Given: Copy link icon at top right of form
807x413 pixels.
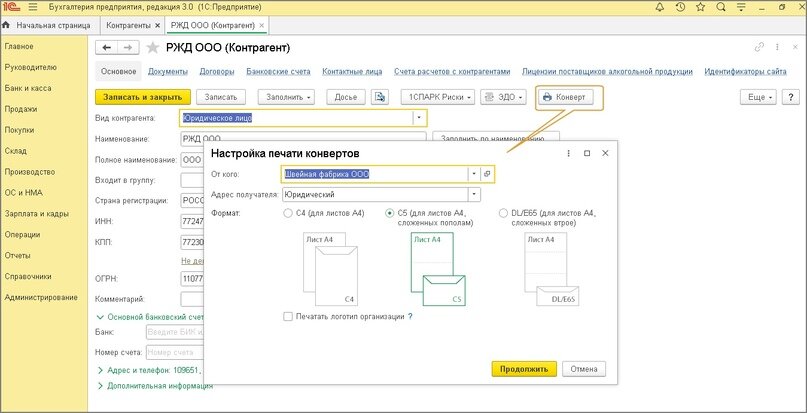Looking at the screenshot, I should point(759,47).
